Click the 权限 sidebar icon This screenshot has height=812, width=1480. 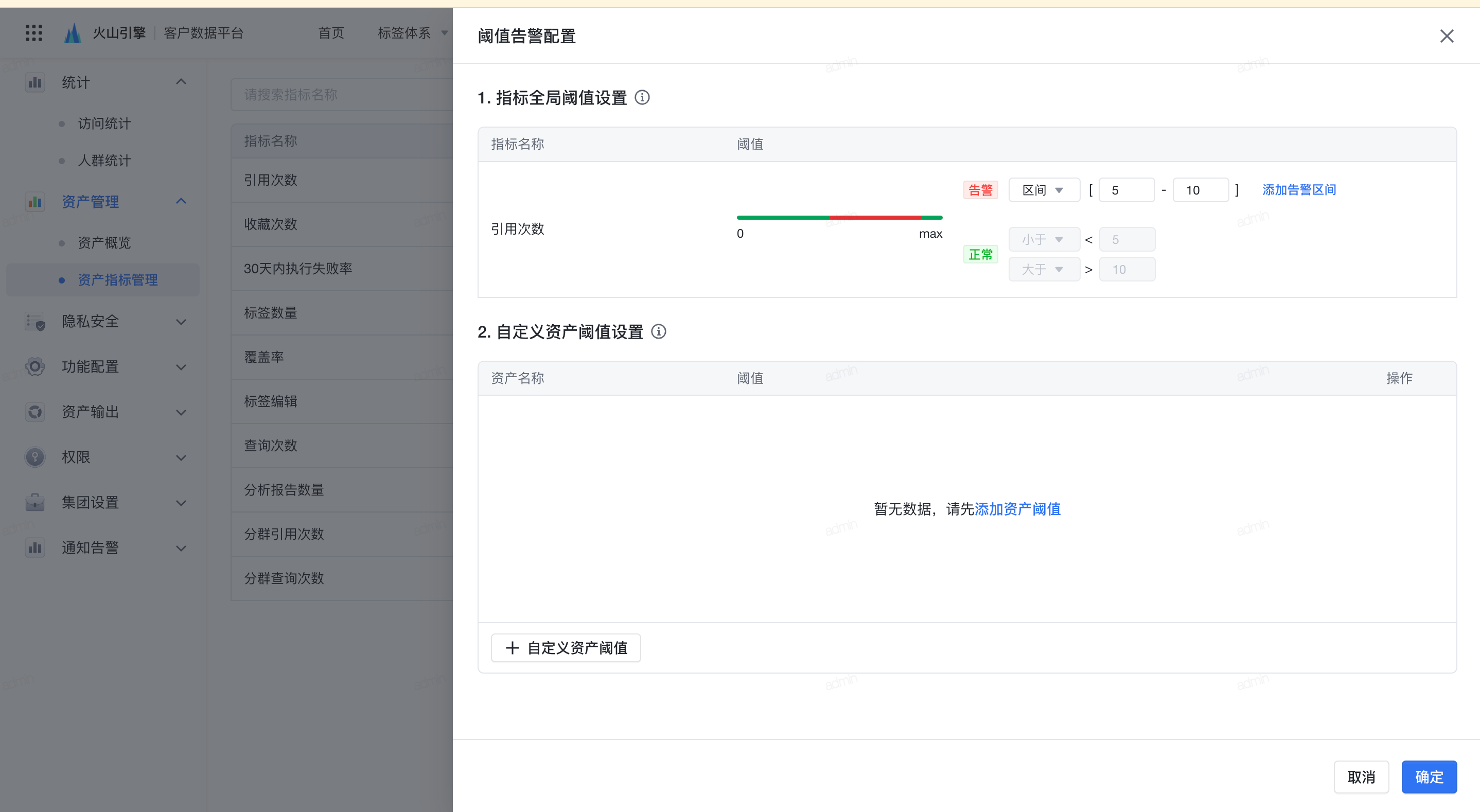35,457
